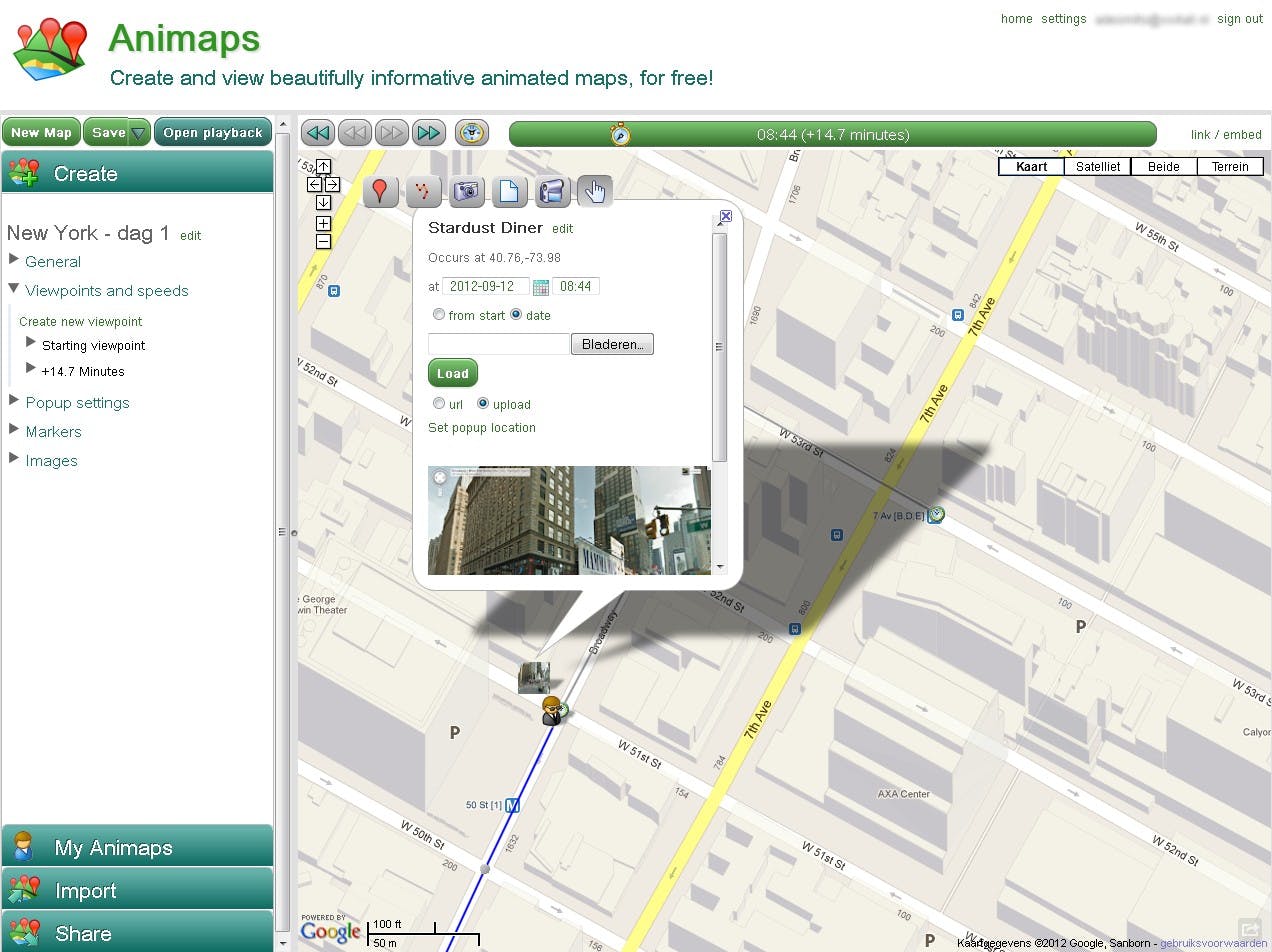Viewport: 1272px width, 952px height.
Task: Edit the Stardust Diner title
Action: coord(563,228)
